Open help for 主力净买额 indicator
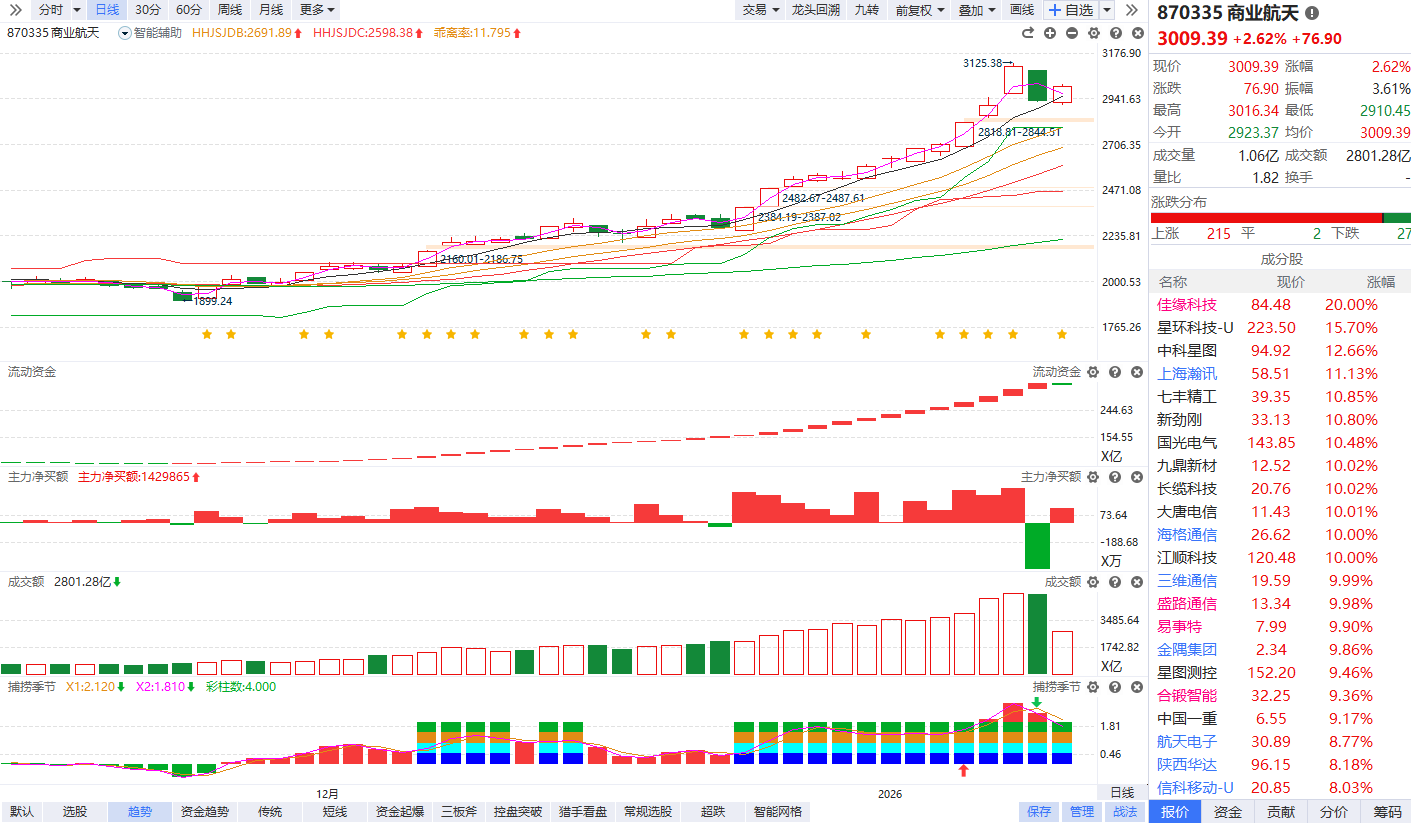This screenshot has height=823, width=1411. [x=1115, y=477]
